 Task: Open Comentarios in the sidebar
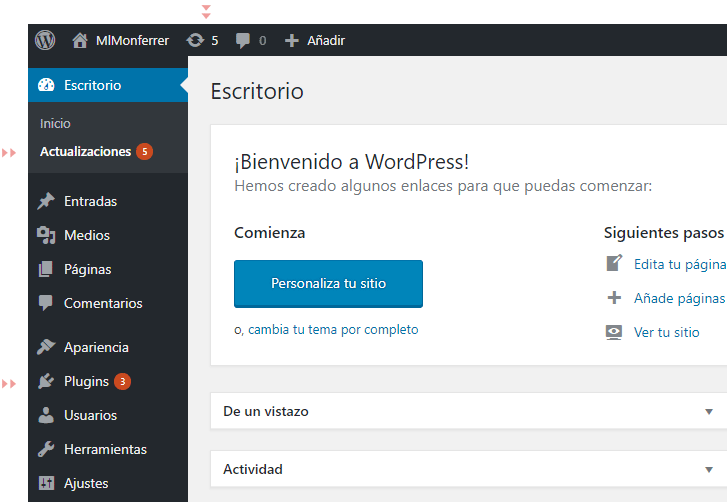[x=103, y=303]
